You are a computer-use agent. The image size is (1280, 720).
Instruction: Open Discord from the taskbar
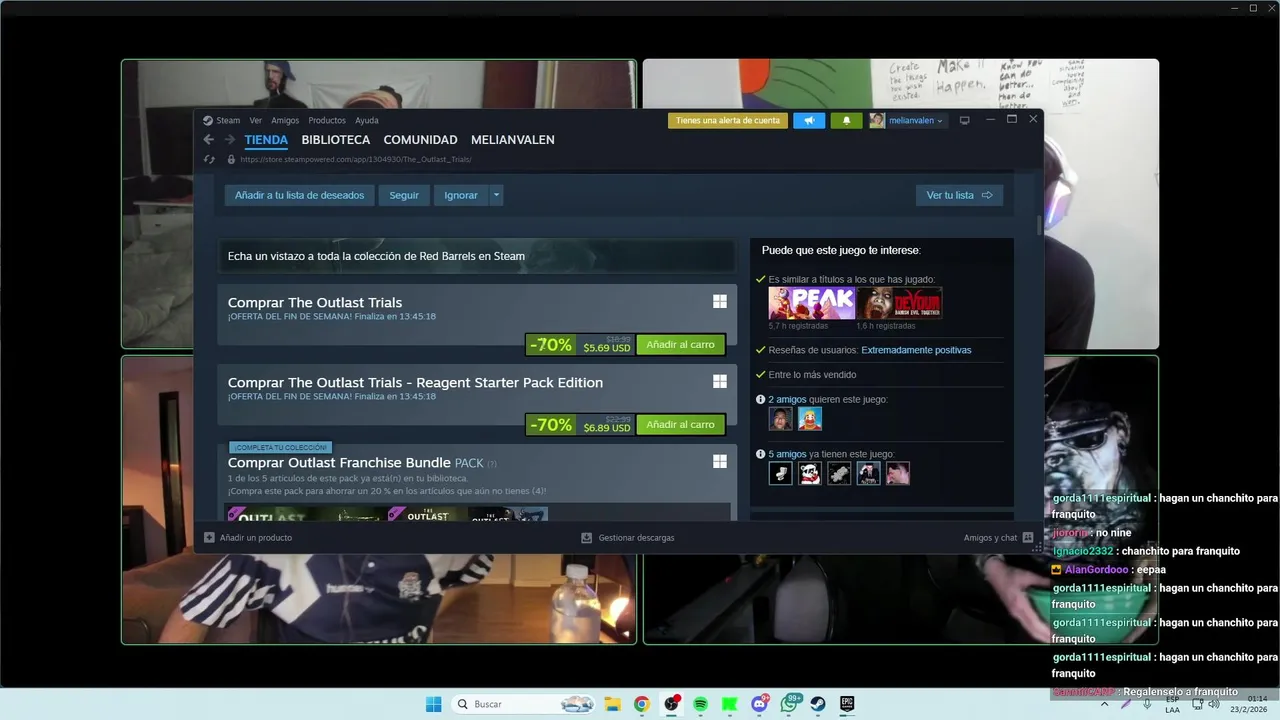pyautogui.click(x=759, y=704)
